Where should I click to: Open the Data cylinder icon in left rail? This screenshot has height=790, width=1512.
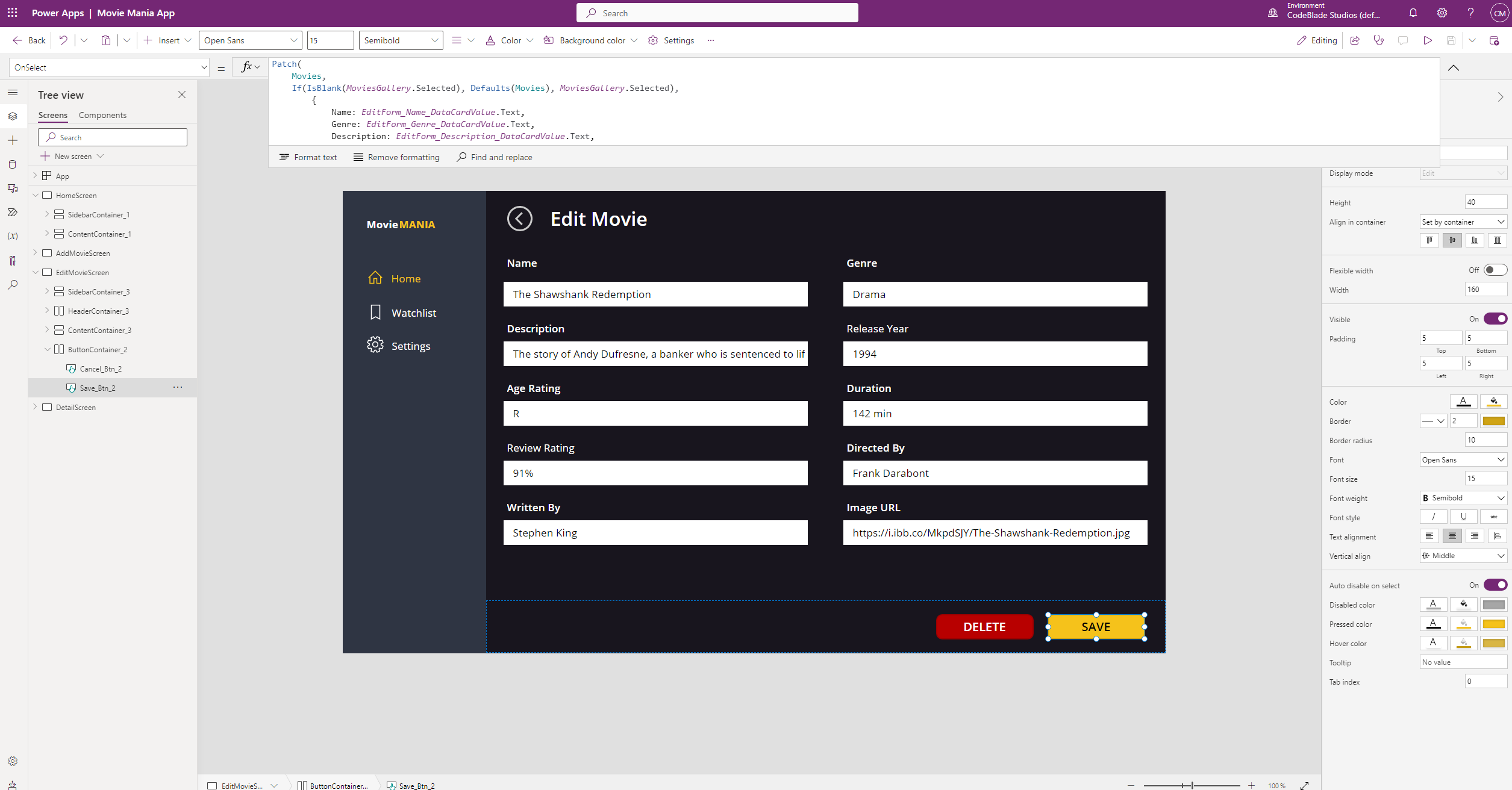coord(13,164)
